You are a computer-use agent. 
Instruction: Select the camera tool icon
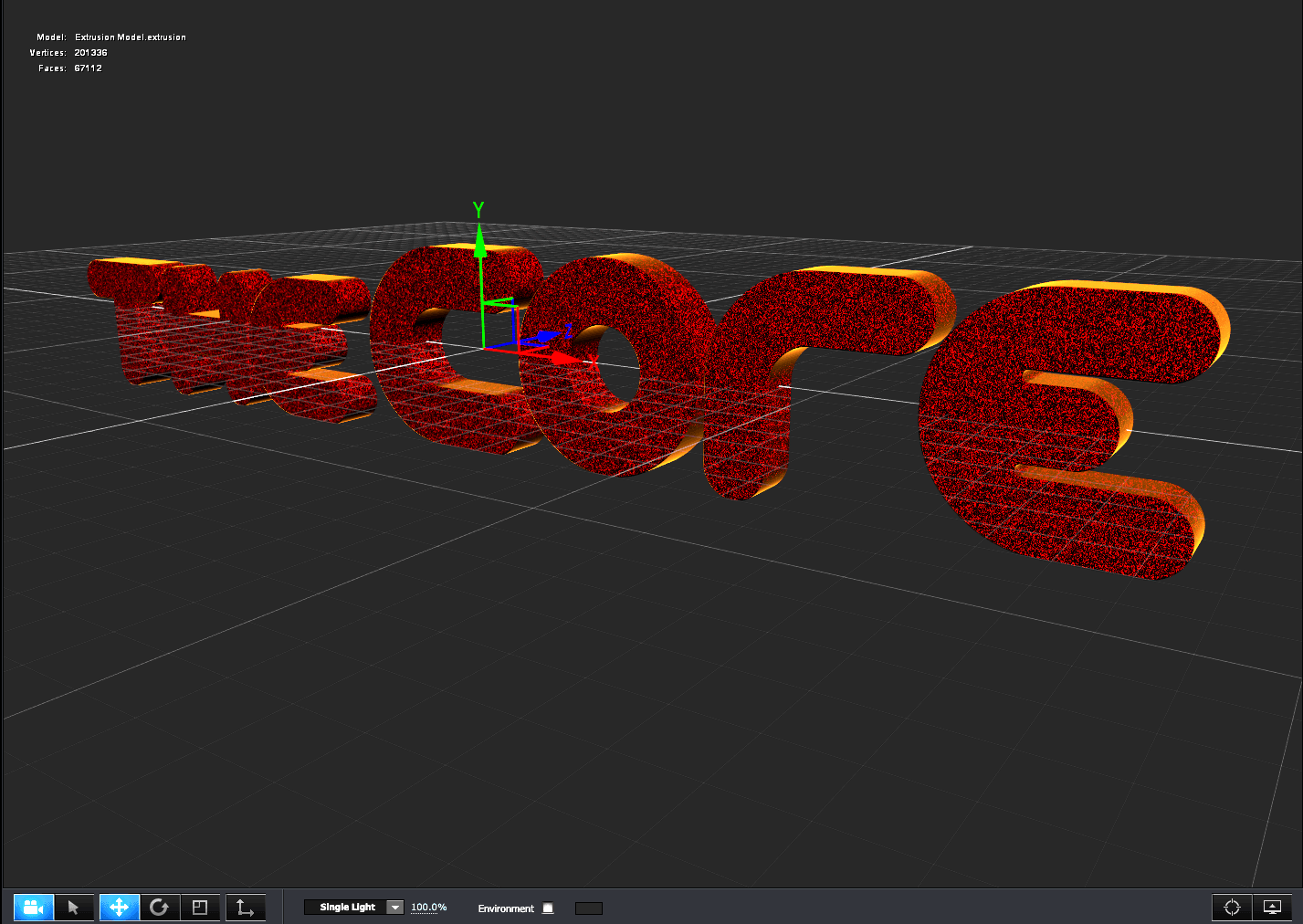(x=34, y=908)
